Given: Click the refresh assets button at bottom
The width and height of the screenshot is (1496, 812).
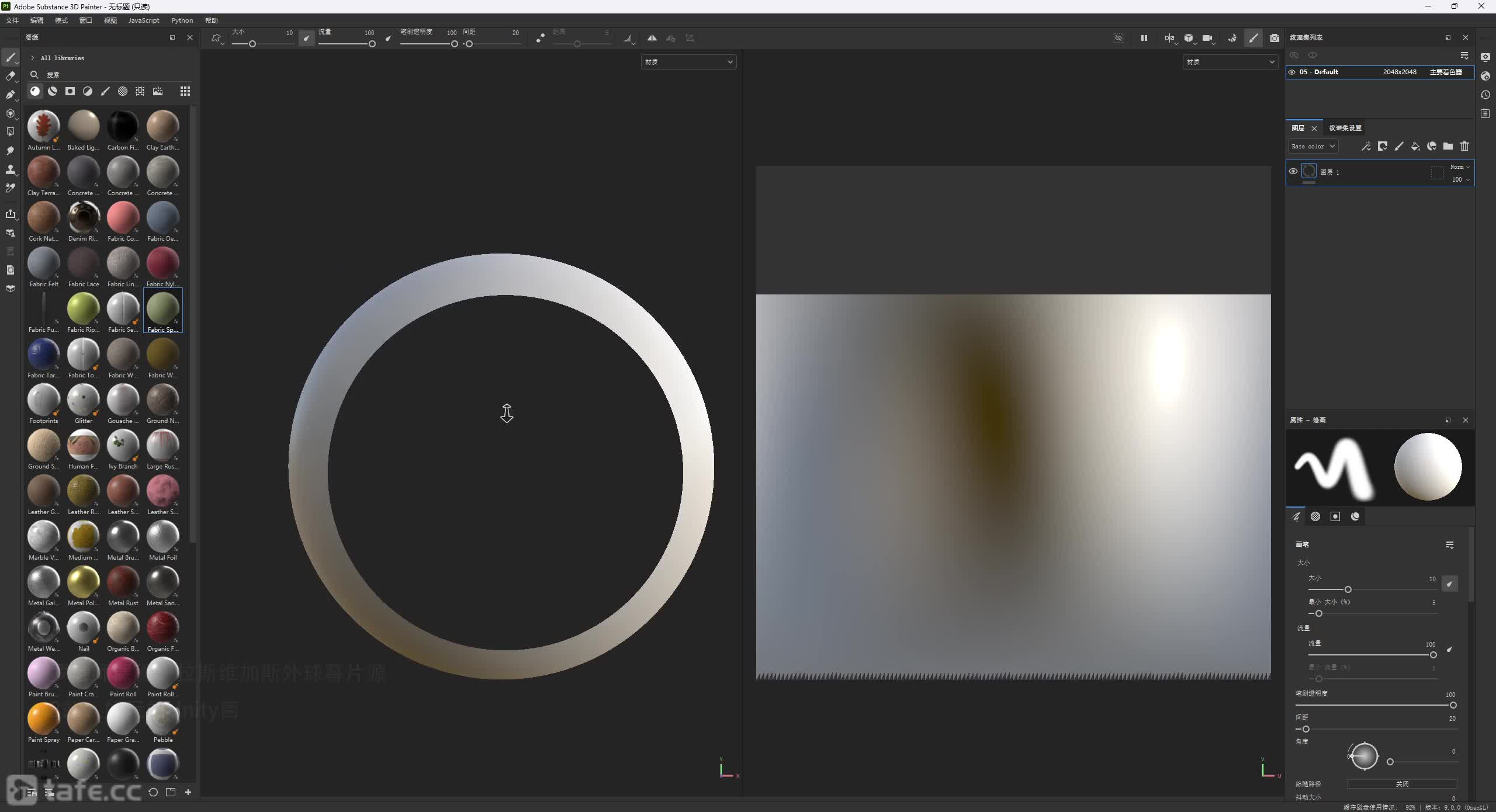Looking at the screenshot, I should point(153,792).
